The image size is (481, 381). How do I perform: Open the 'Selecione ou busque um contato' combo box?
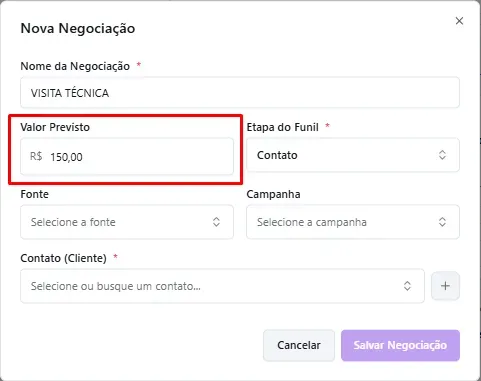tap(222, 286)
